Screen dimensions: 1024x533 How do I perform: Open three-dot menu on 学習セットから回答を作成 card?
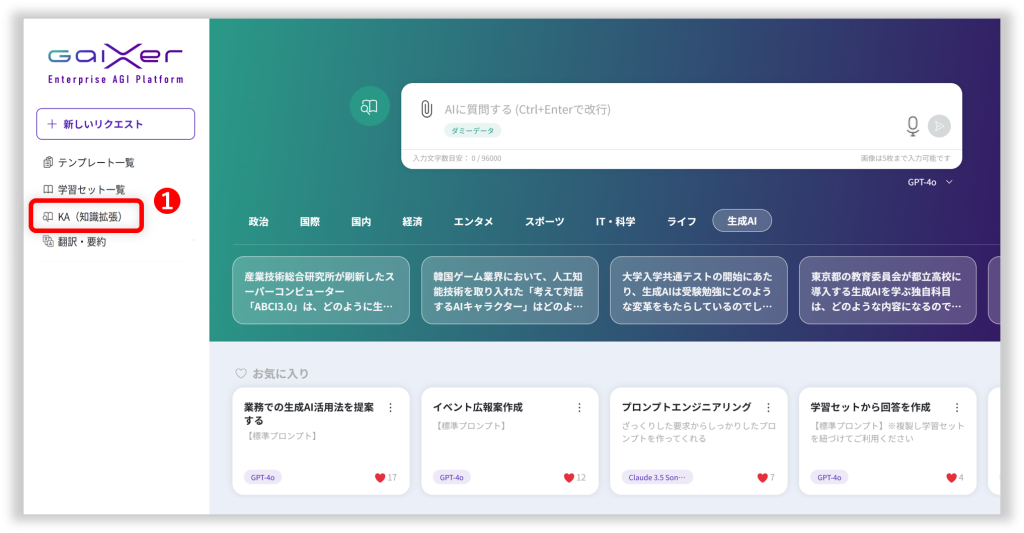click(958, 407)
